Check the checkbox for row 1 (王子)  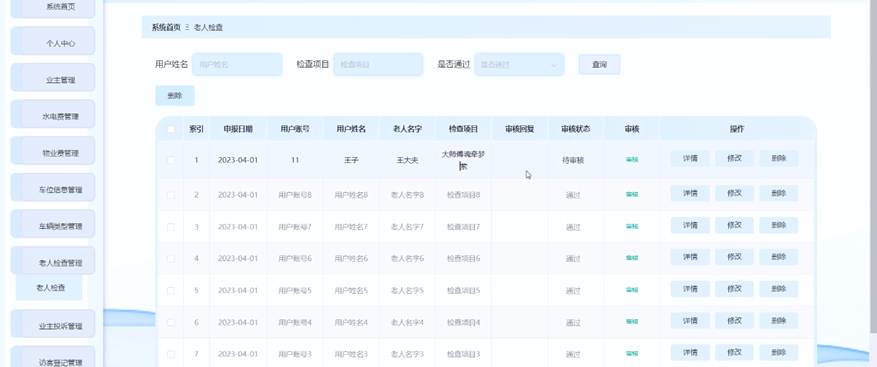click(x=171, y=160)
